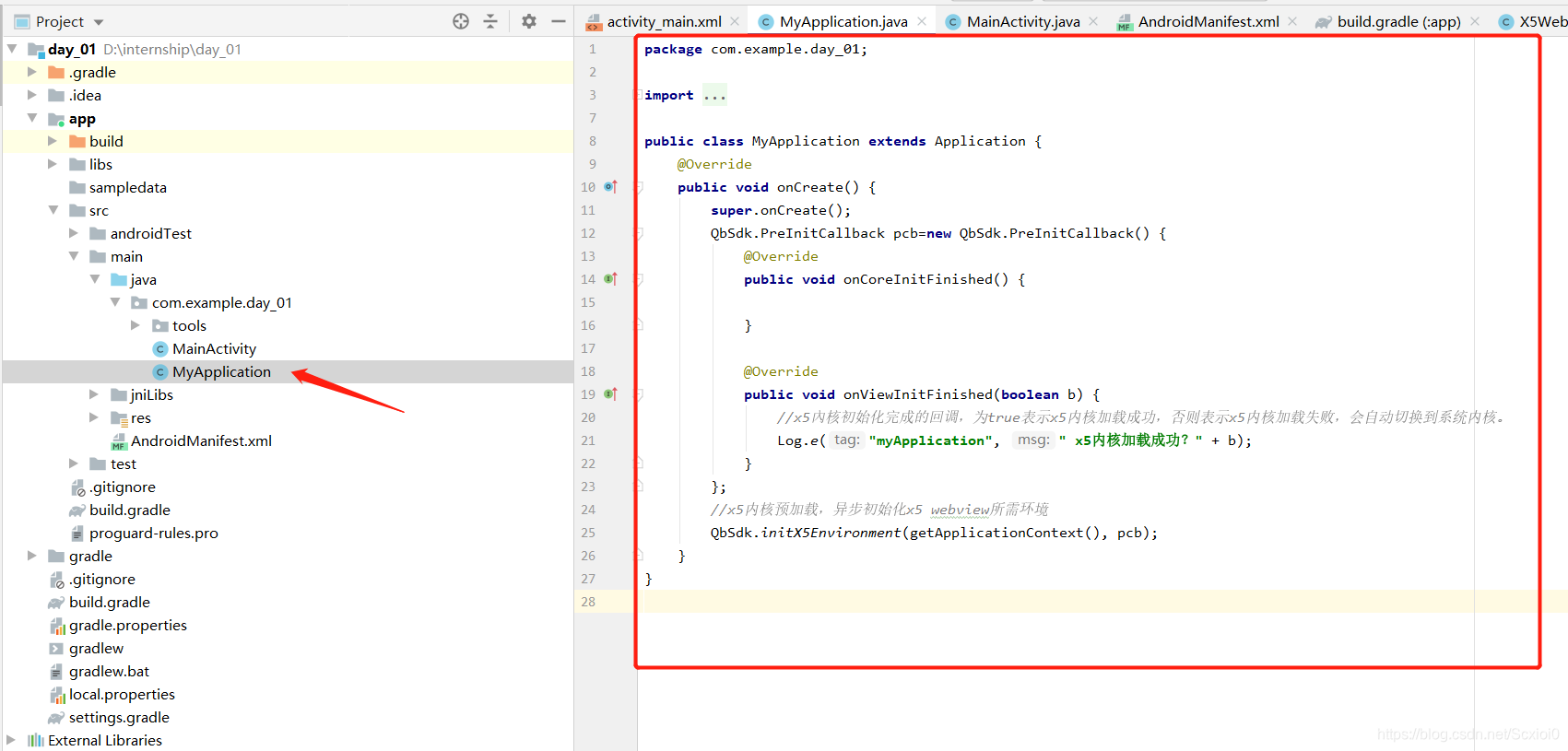Image resolution: width=1568 pixels, height=751 pixels.
Task: Collapse the main folder
Action: point(74,256)
